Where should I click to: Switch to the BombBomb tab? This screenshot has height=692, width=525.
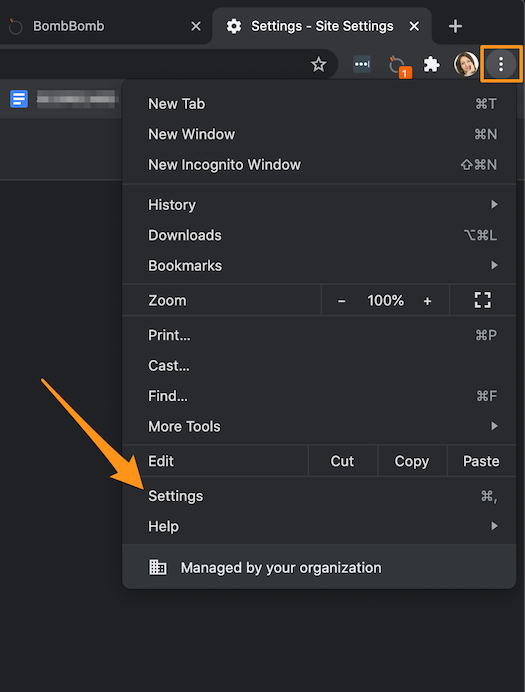pos(104,26)
